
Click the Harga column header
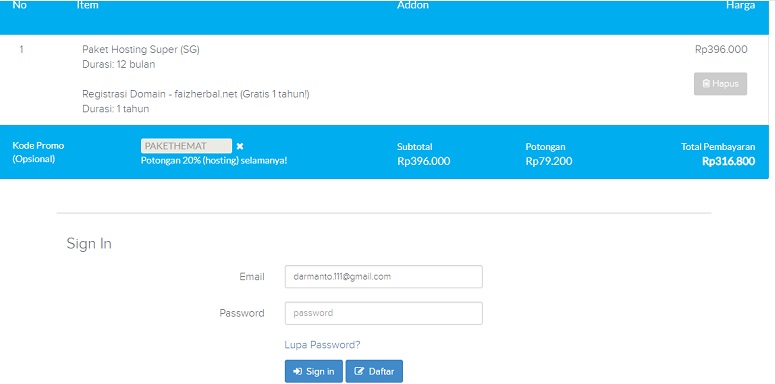point(740,5)
